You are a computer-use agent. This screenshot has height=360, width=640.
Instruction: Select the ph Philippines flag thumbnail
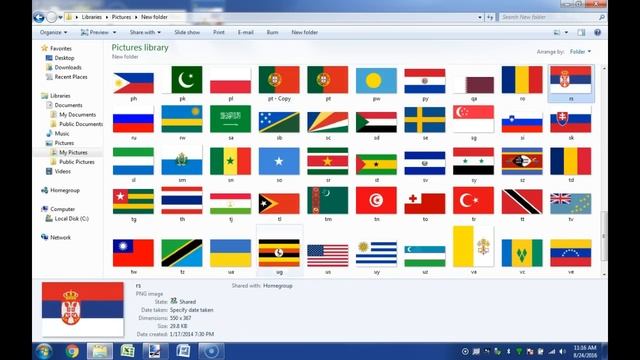click(133, 83)
